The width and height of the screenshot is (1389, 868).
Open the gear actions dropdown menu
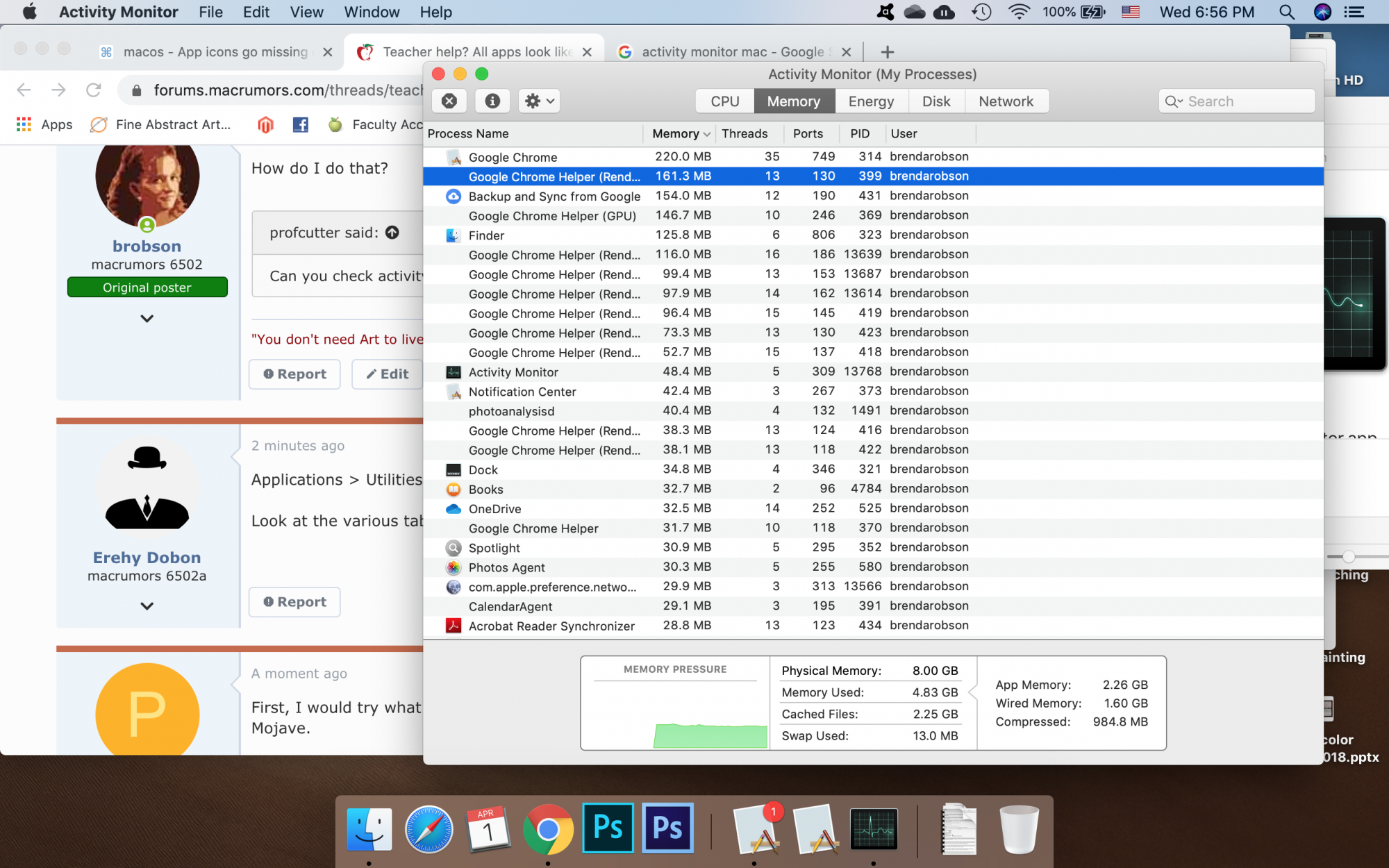(539, 101)
